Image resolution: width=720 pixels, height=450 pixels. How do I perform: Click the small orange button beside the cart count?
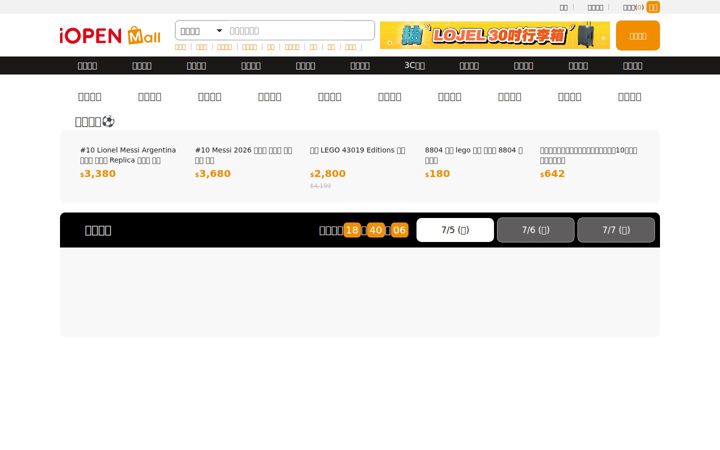coord(652,7)
